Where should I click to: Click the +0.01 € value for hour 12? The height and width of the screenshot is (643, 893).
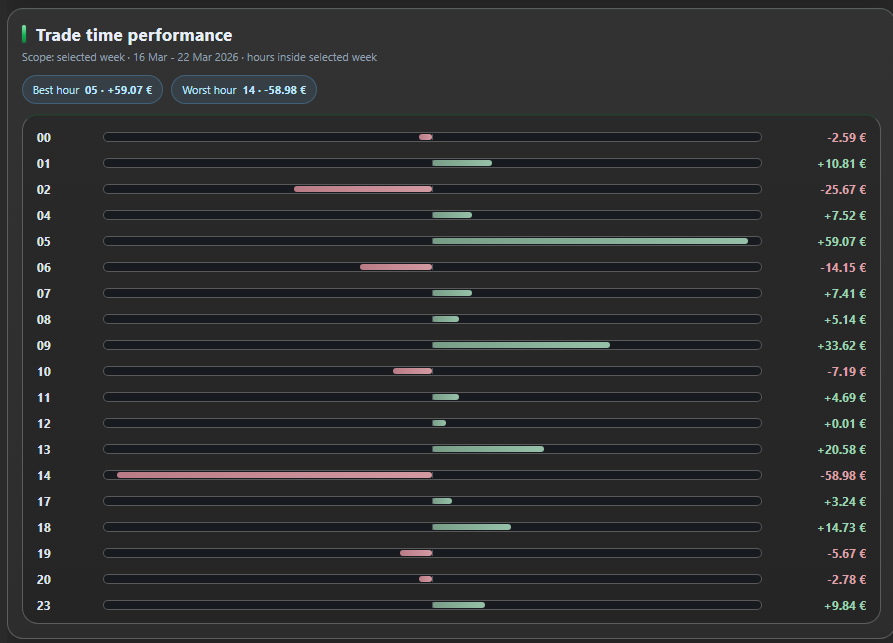(x=843, y=423)
